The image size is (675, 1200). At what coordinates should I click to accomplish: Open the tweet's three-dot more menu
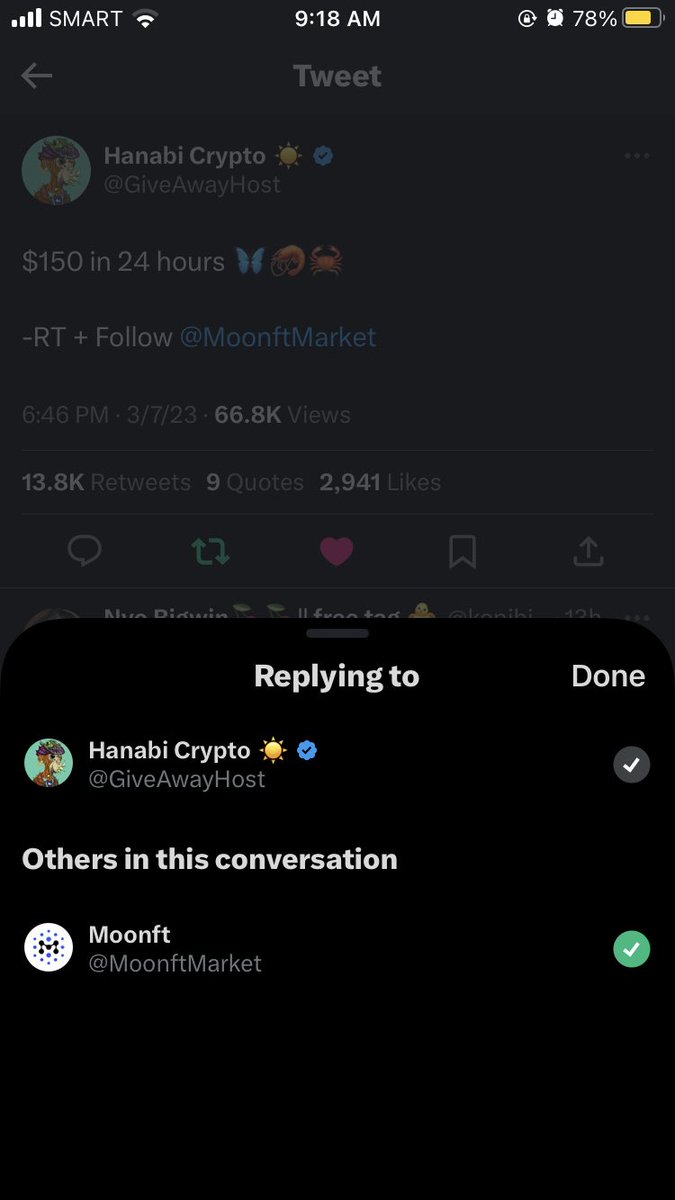tap(637, 156)
